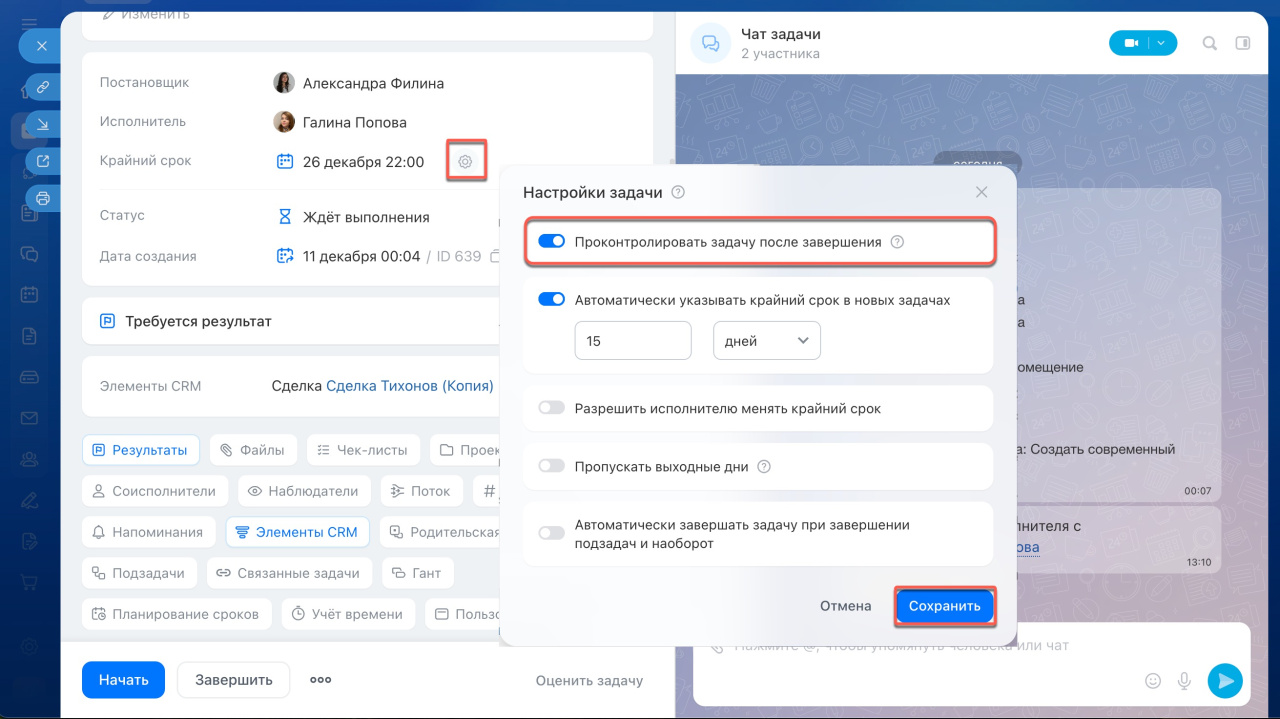1280x719 pixels.
Task: Click the send message arrow button
Action: [x=1224, y=680]
